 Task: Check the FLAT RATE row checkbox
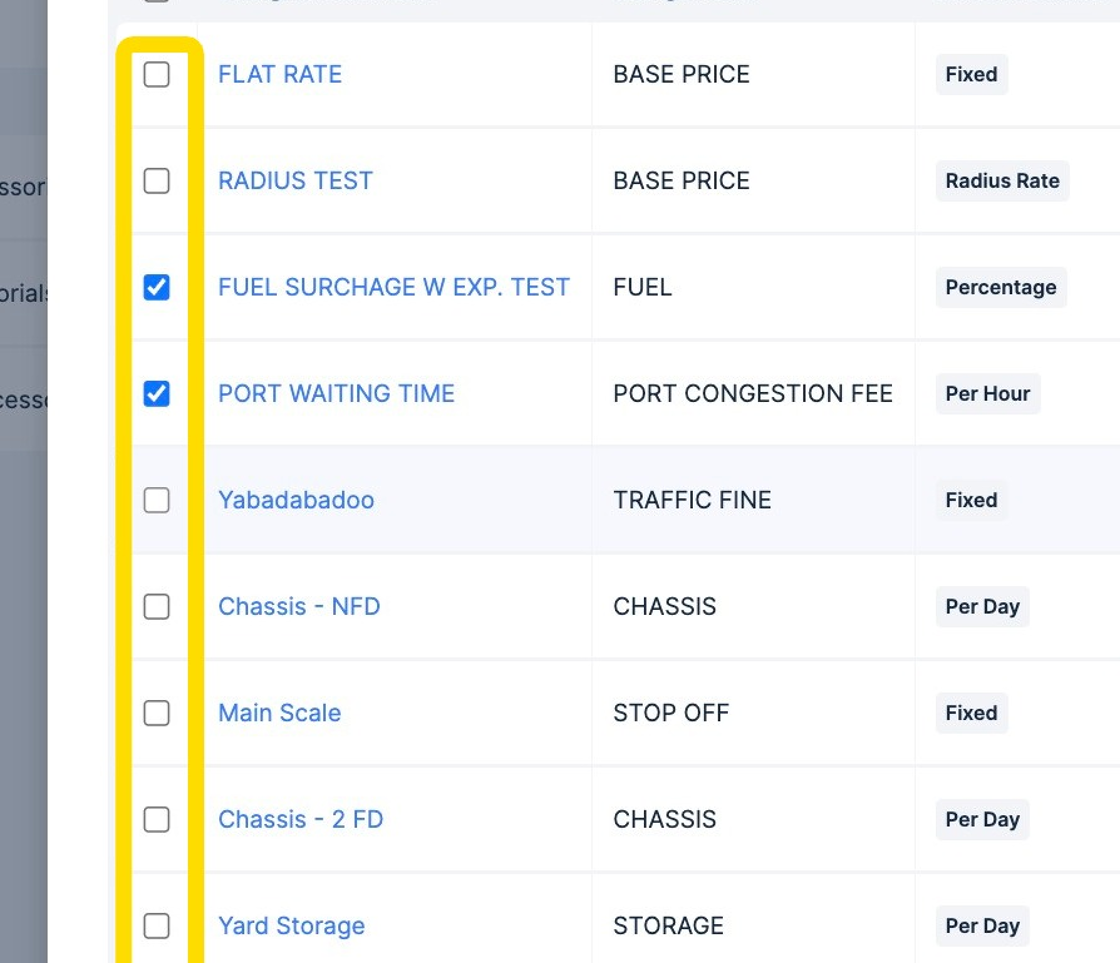pyautogui.click(x=156, y=74)
